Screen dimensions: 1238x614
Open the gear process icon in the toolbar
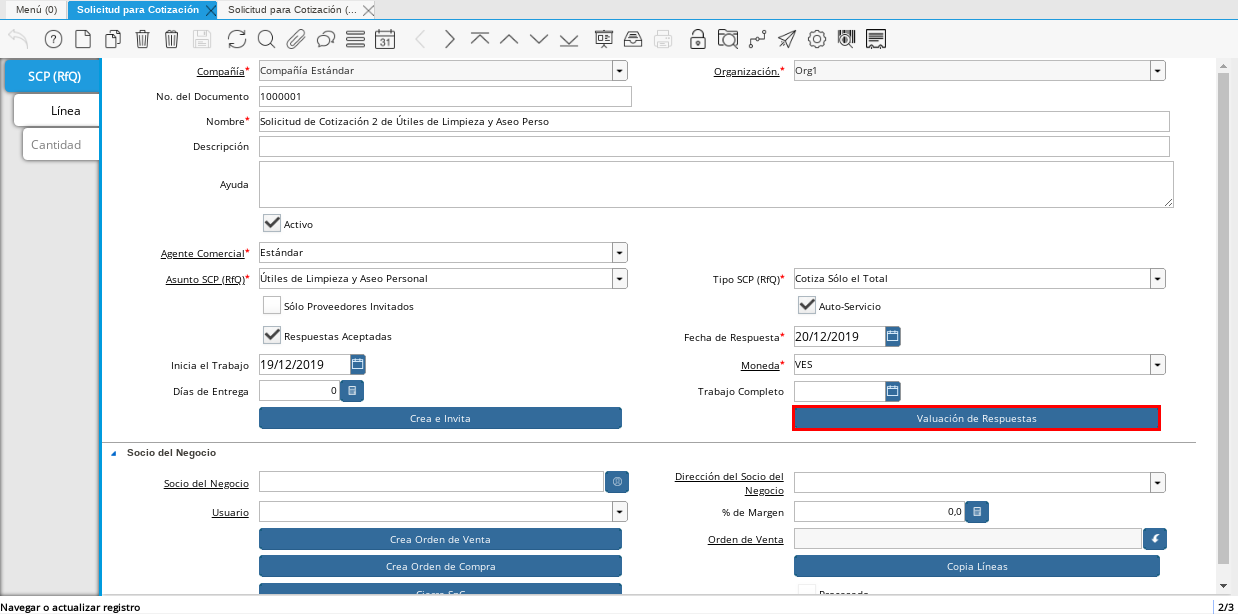[817, 39]
